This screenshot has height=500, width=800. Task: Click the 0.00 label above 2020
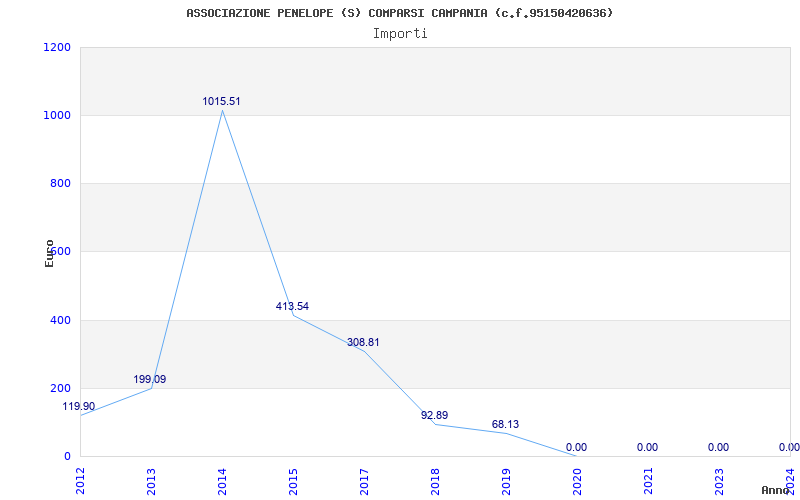click(x=577, y=447)
